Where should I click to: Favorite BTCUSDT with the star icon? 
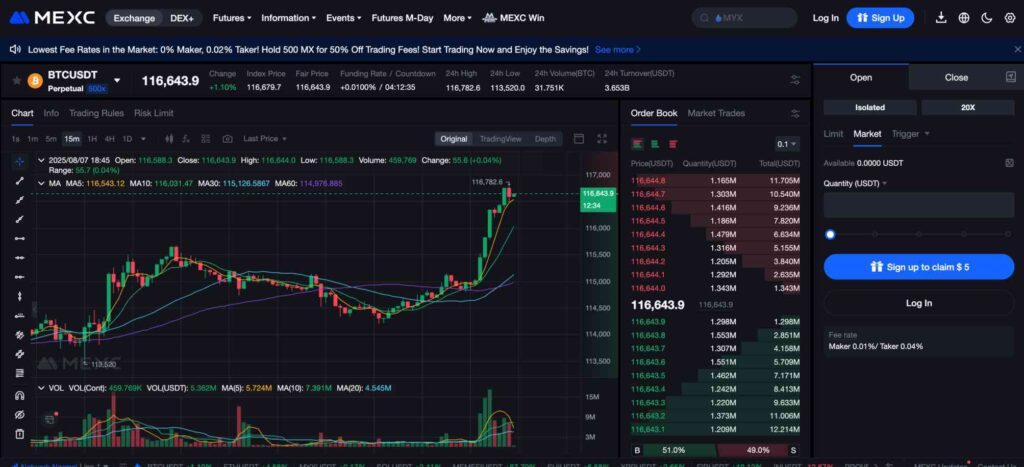click(16, 80)
